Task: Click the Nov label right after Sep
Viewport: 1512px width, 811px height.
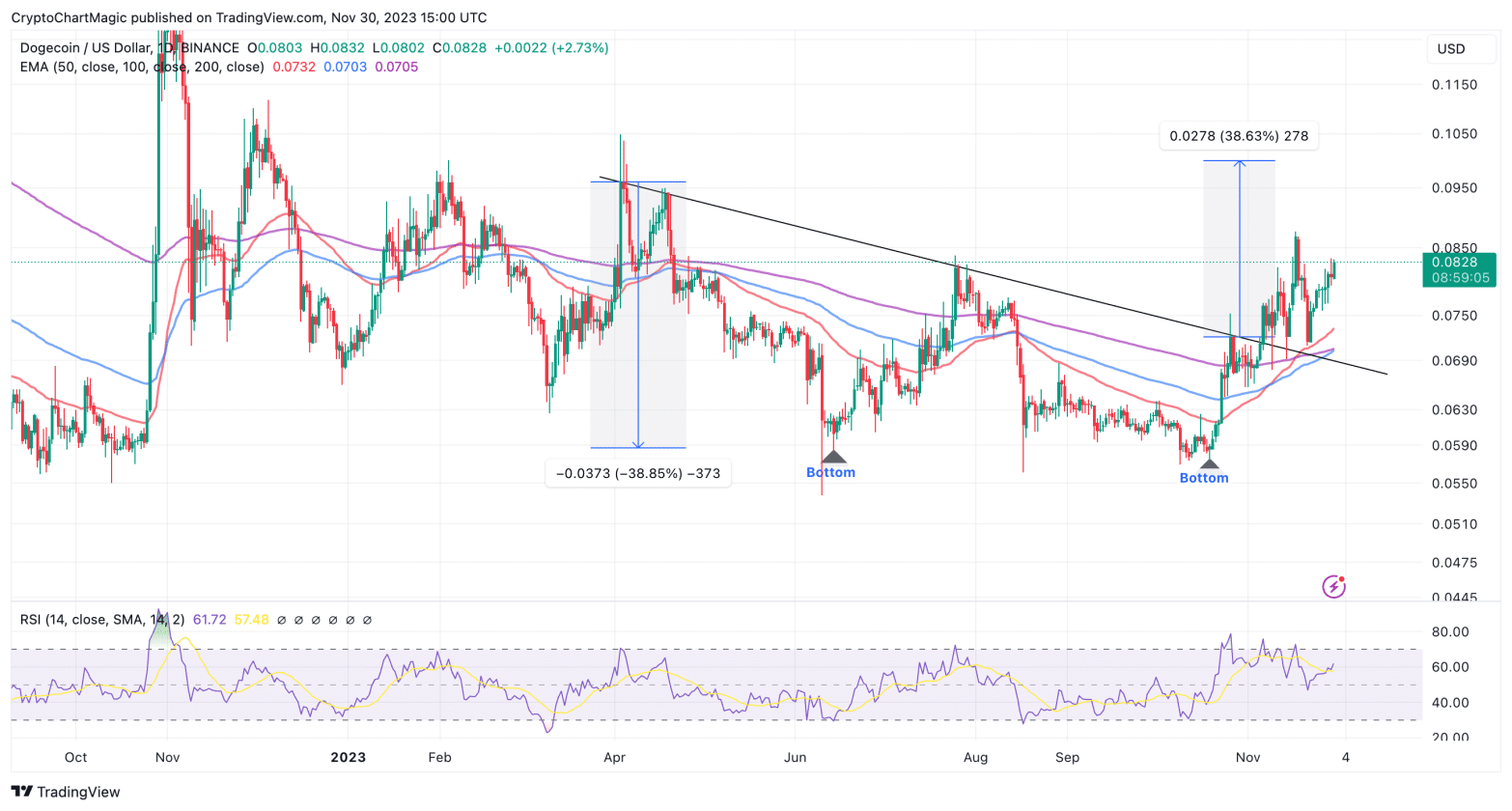Action: [1247, 757]
